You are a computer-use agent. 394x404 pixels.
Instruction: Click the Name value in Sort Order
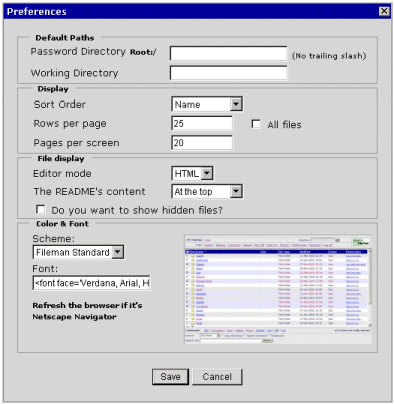click(188, 104)
